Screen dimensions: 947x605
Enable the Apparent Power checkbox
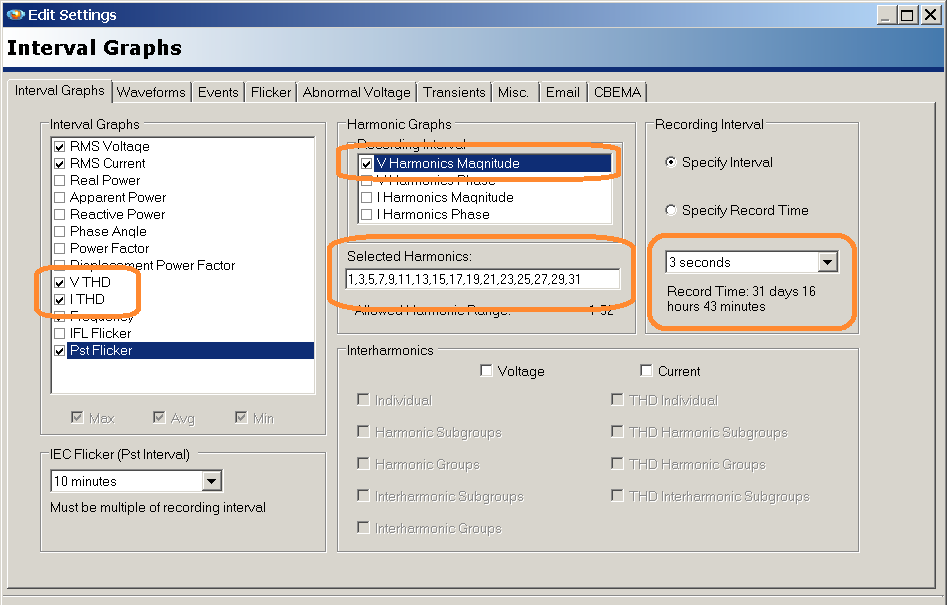59,197
